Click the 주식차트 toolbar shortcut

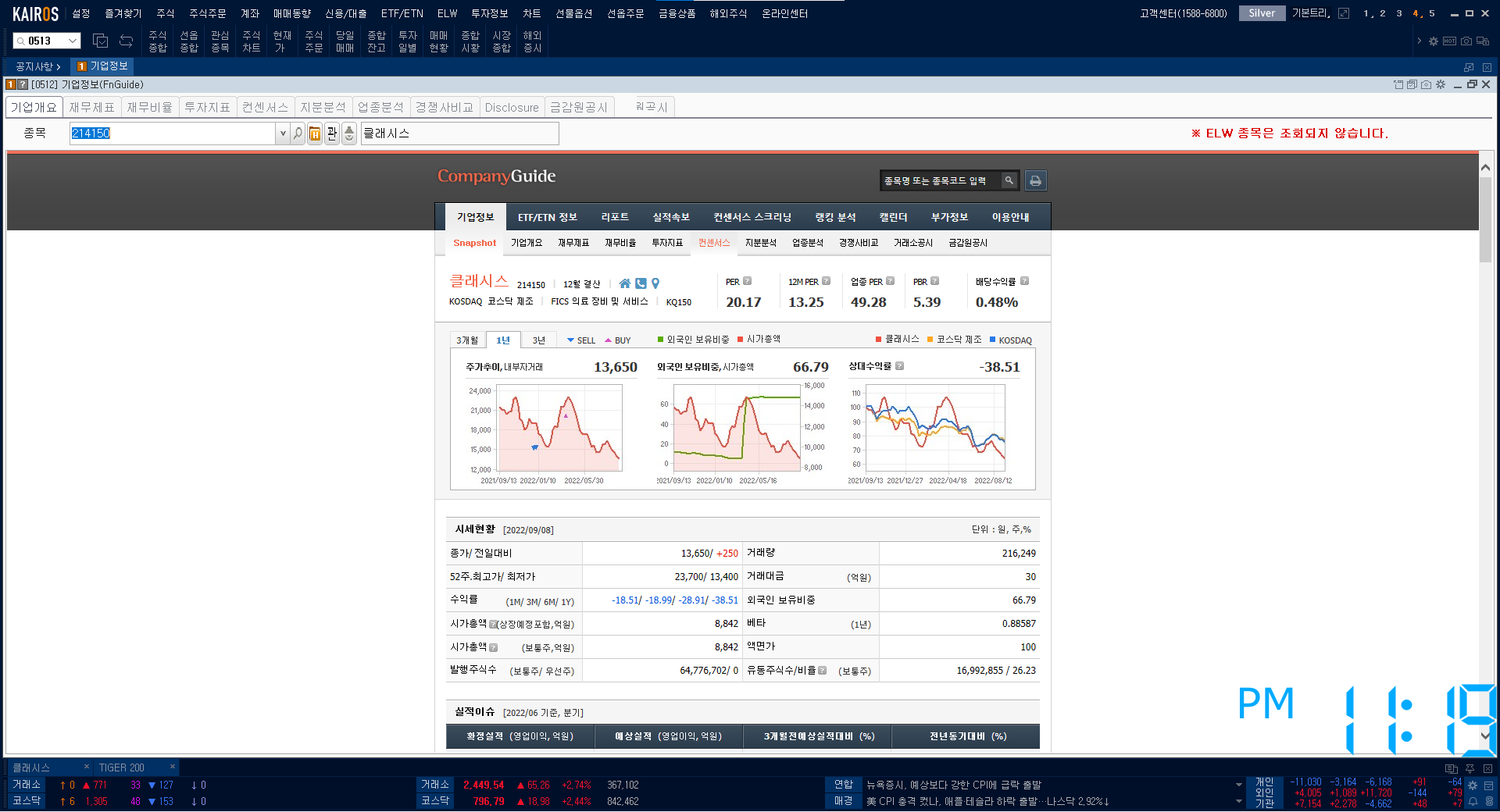click(x=252, y=41)
